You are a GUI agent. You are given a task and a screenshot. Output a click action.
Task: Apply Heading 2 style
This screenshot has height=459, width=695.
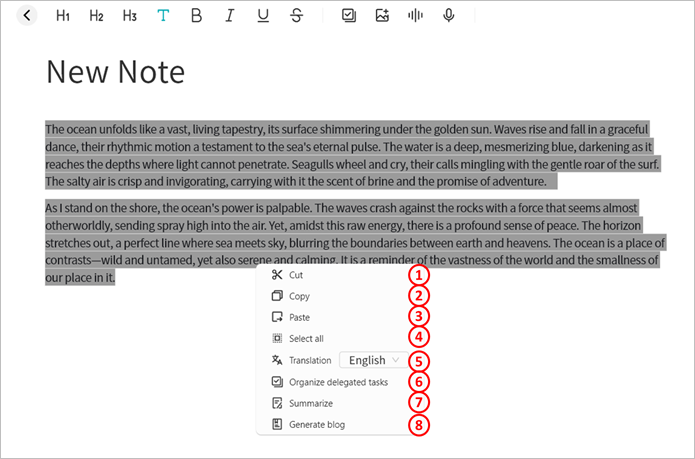(x=96, y=16)
